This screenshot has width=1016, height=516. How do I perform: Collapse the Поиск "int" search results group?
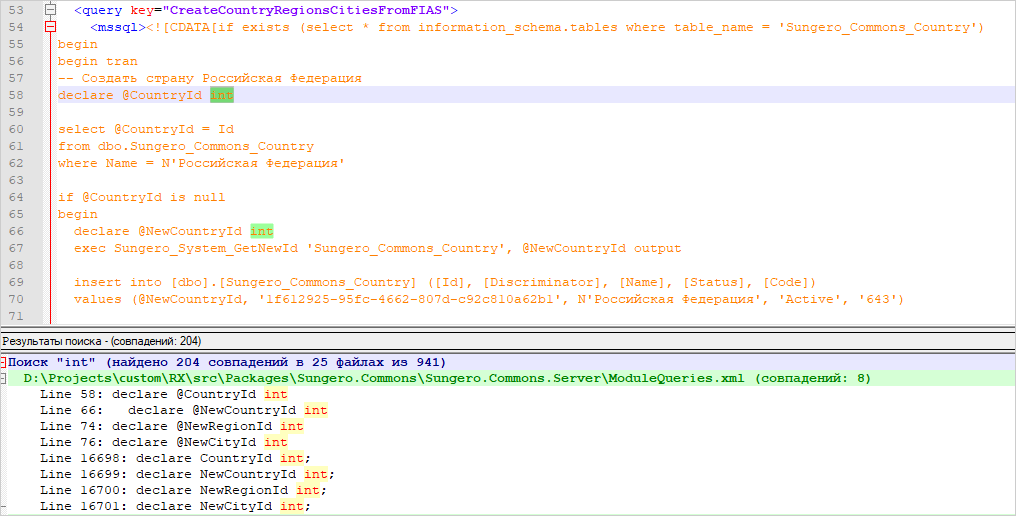pyautogui.click(x=4, y=361)
